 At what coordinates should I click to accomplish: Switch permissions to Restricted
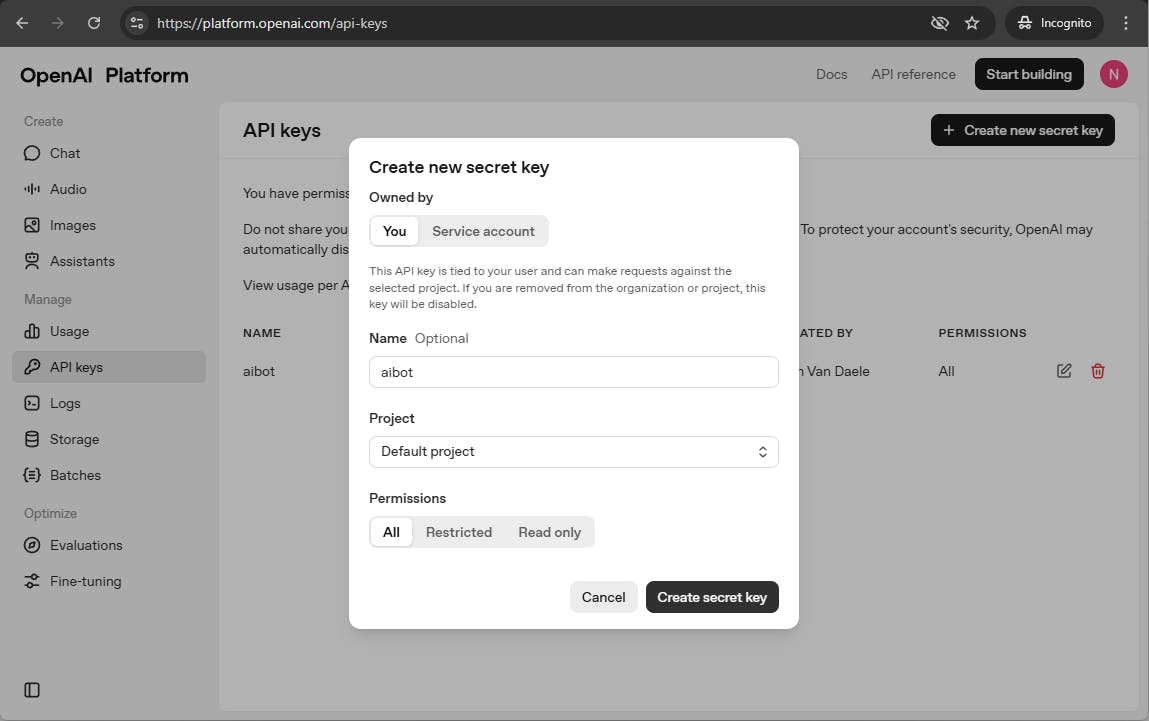[x=459, y=532]
